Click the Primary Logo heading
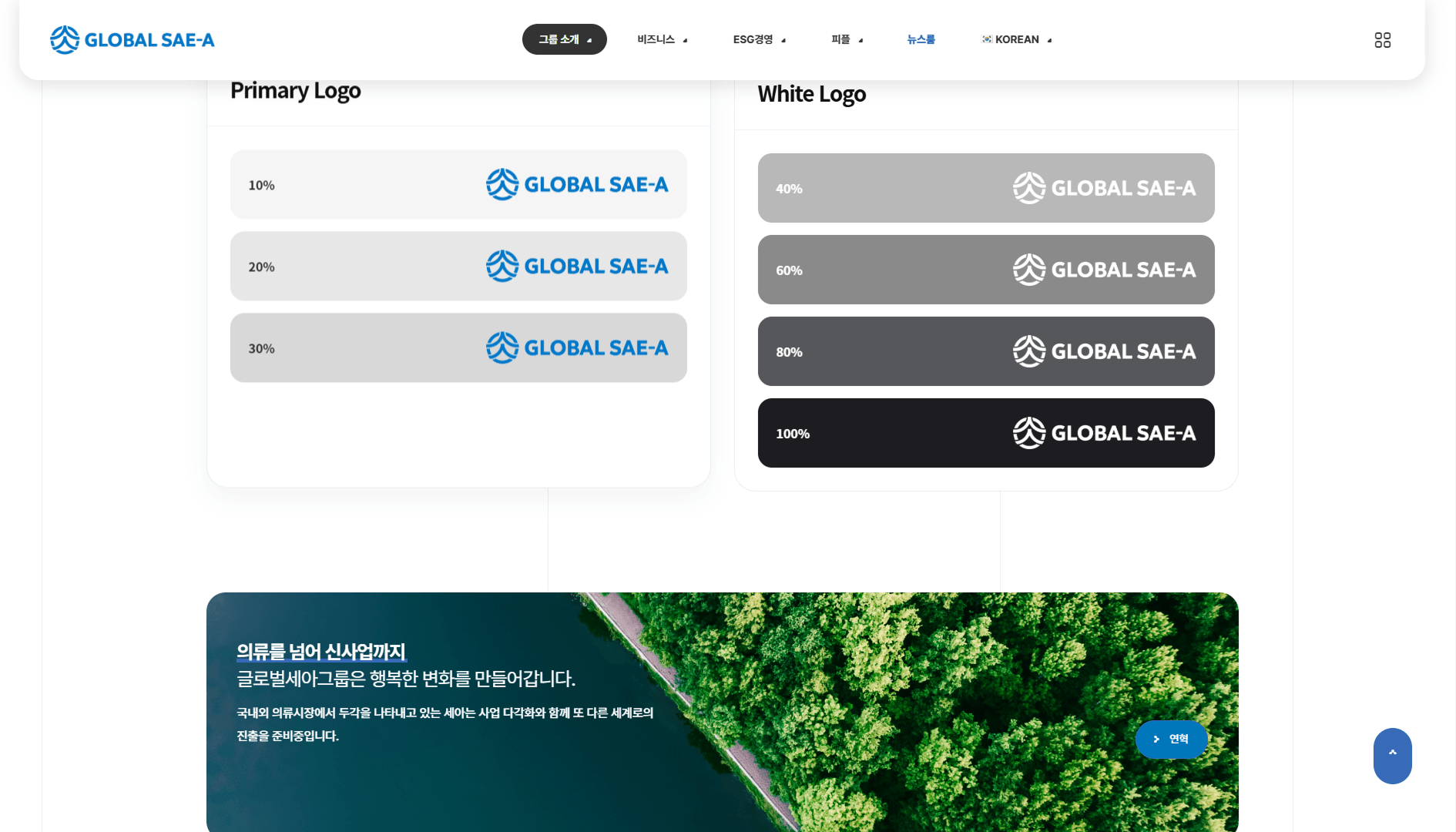The height and width of the screenshot is (832, 1456). click(296, 91)
